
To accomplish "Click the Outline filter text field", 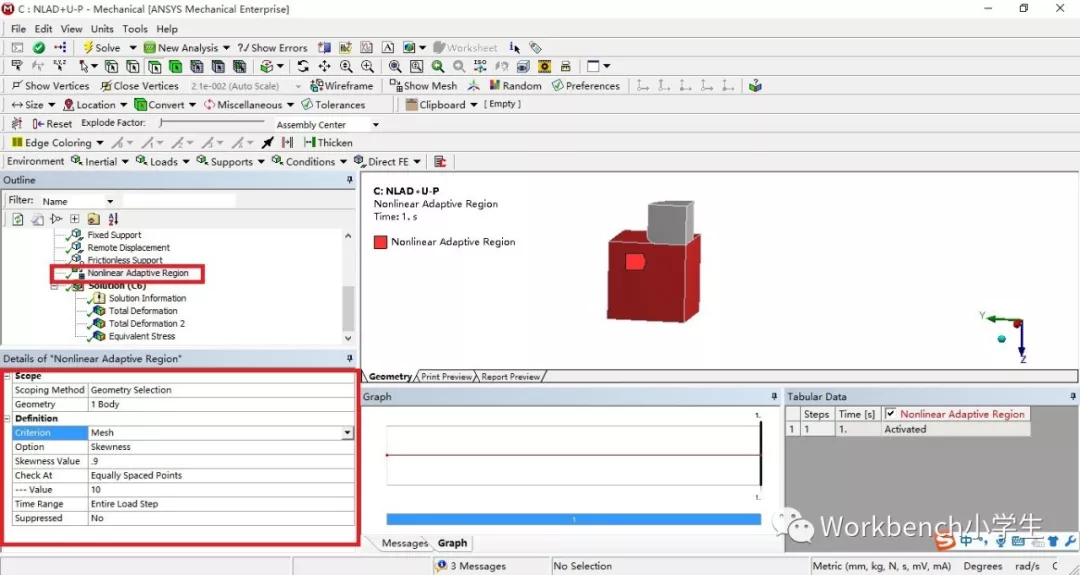I will 179,201.
